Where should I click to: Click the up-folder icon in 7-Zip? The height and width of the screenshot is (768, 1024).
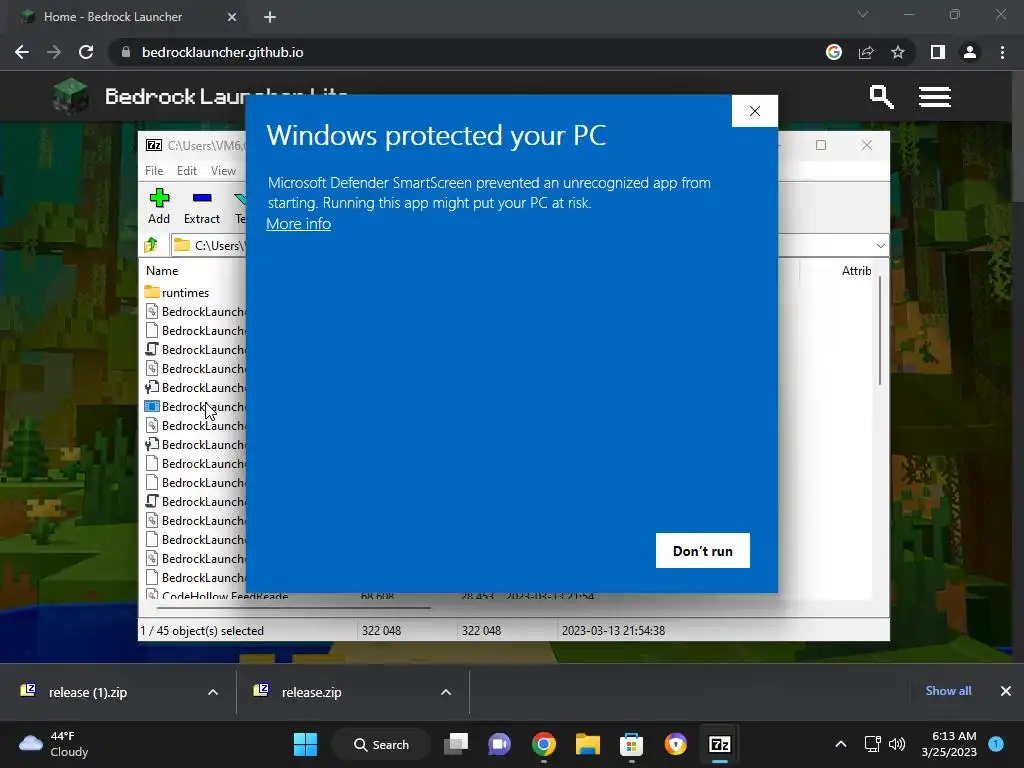click(x=152, y=245)
